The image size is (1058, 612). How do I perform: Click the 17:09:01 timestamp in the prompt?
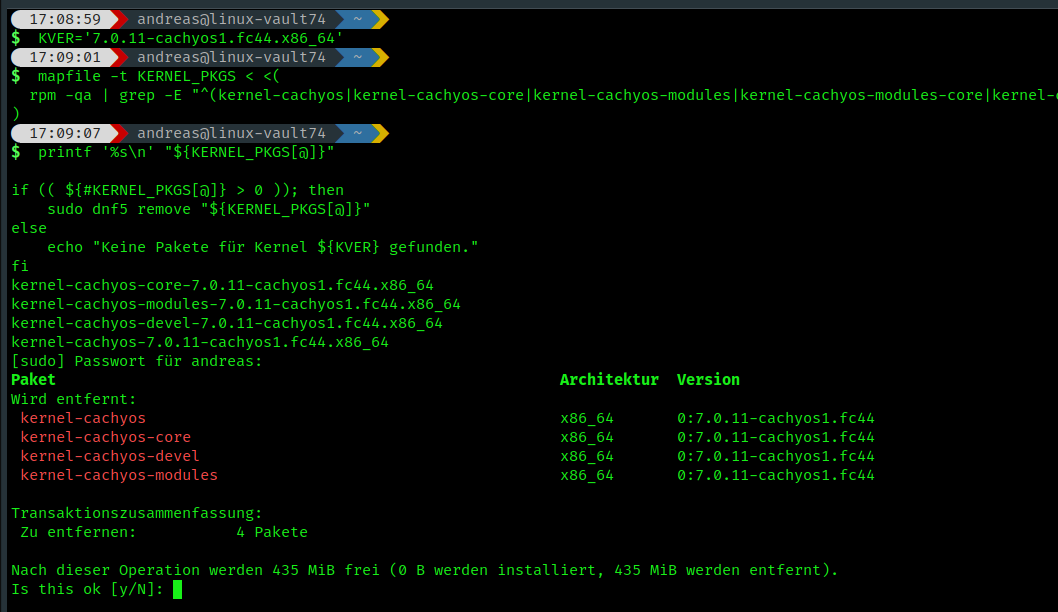[65, 57]
